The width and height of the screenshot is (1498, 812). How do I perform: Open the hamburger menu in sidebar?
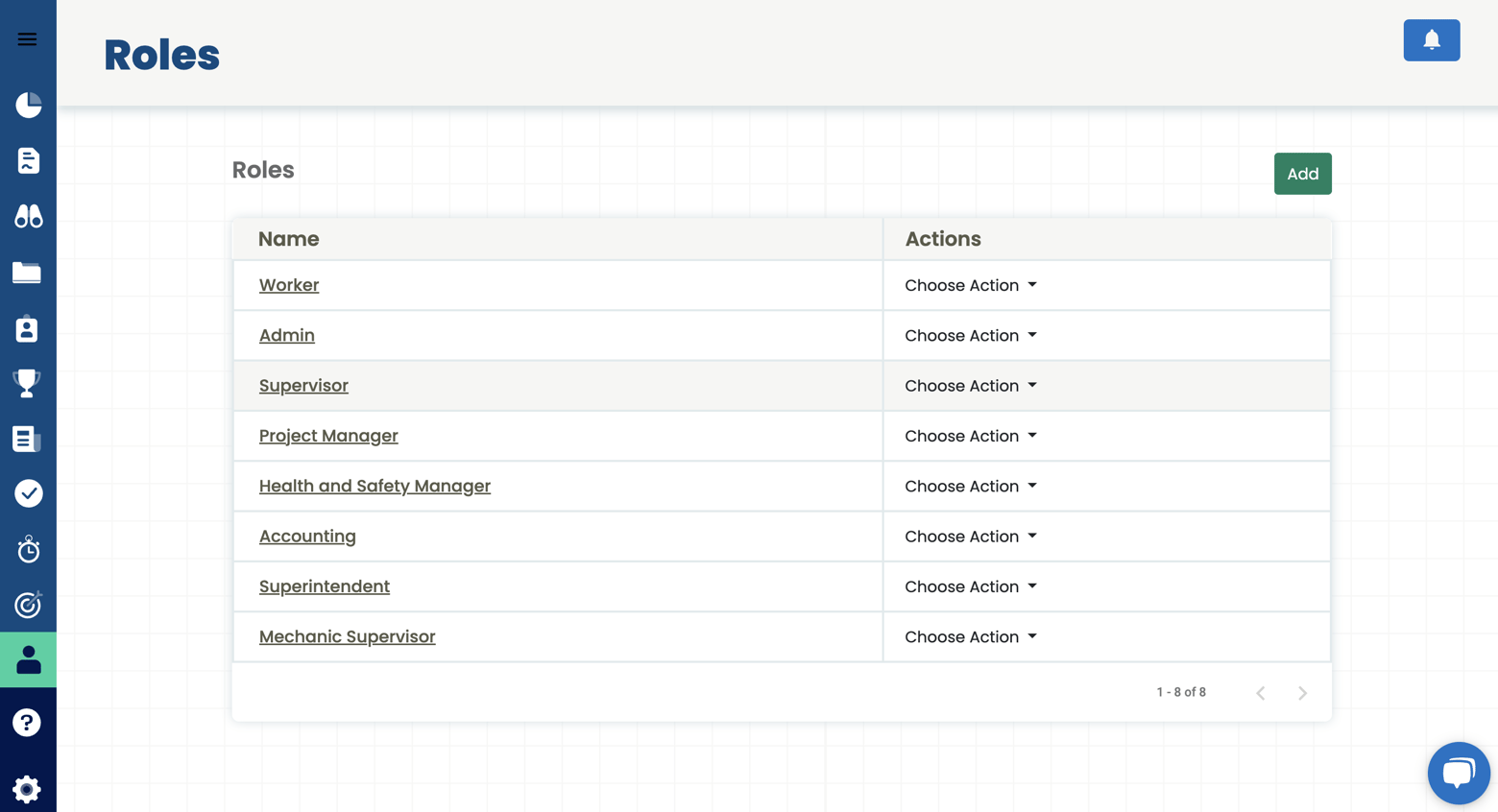(27, 39)
